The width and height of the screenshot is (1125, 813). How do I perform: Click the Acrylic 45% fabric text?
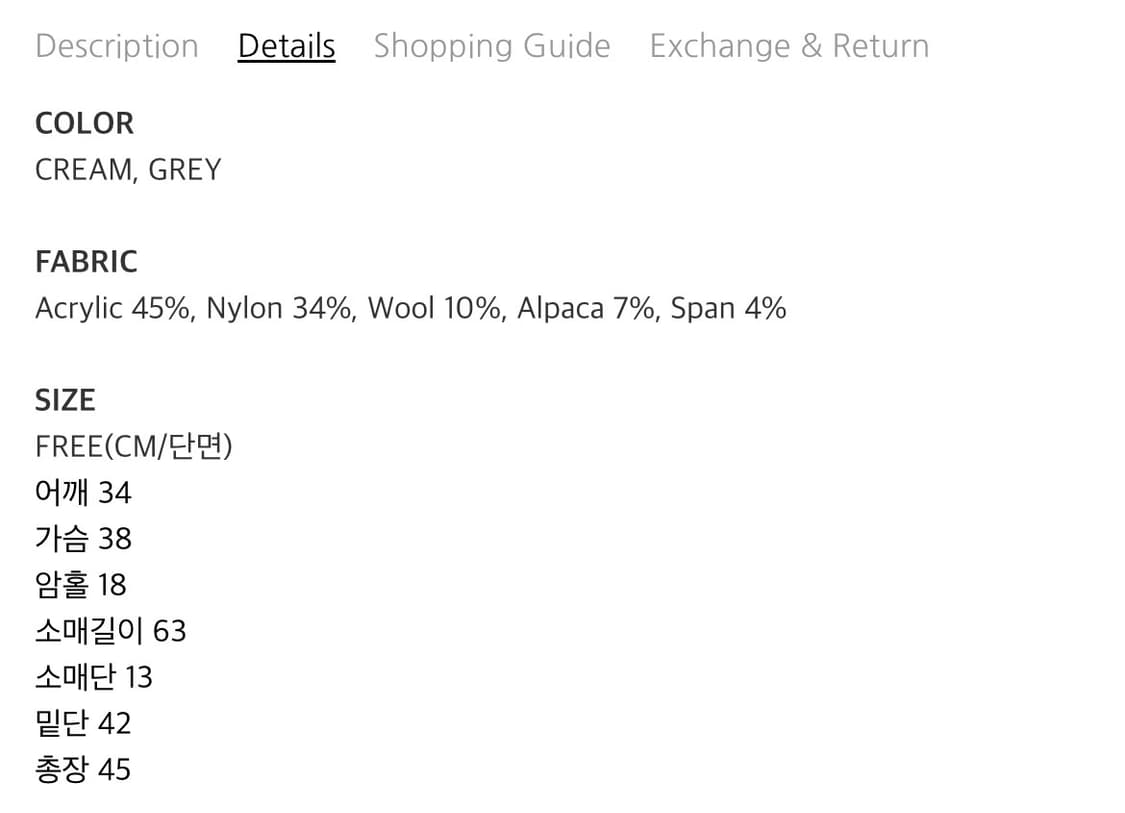(x=112, y=308)
